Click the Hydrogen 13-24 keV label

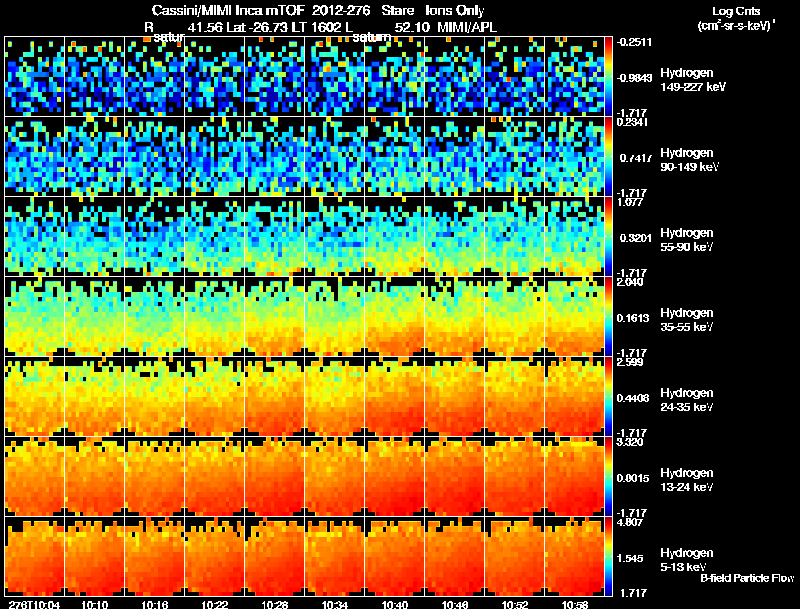687,480
